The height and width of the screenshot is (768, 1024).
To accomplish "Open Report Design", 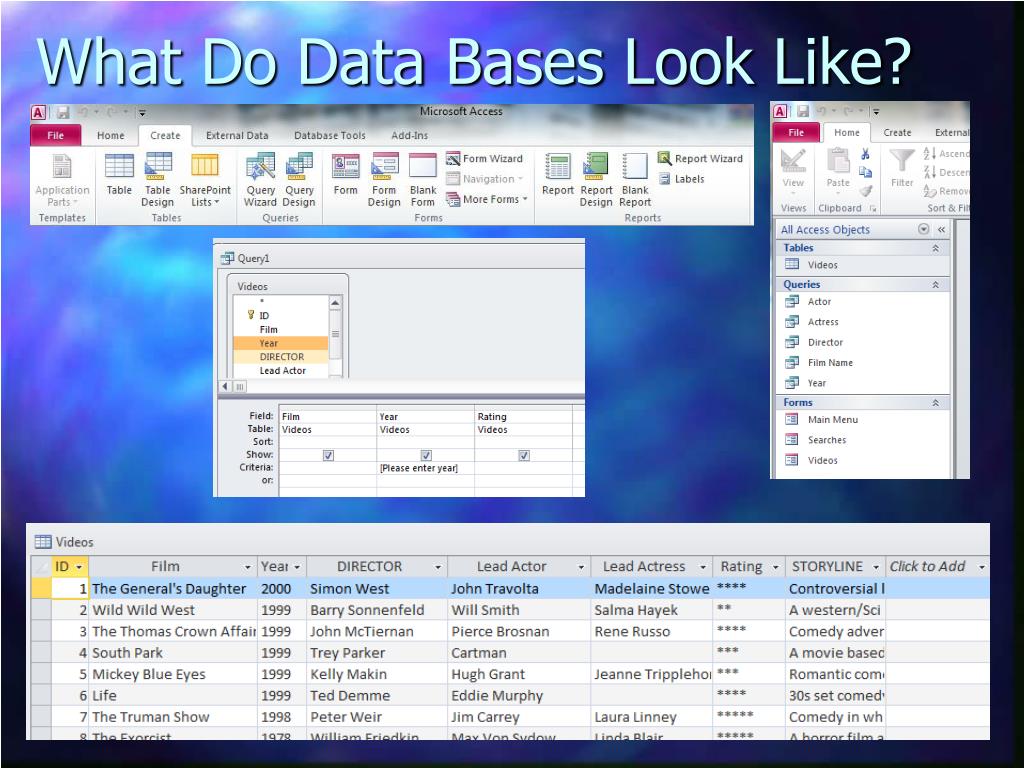I will [x=596, y=180].
